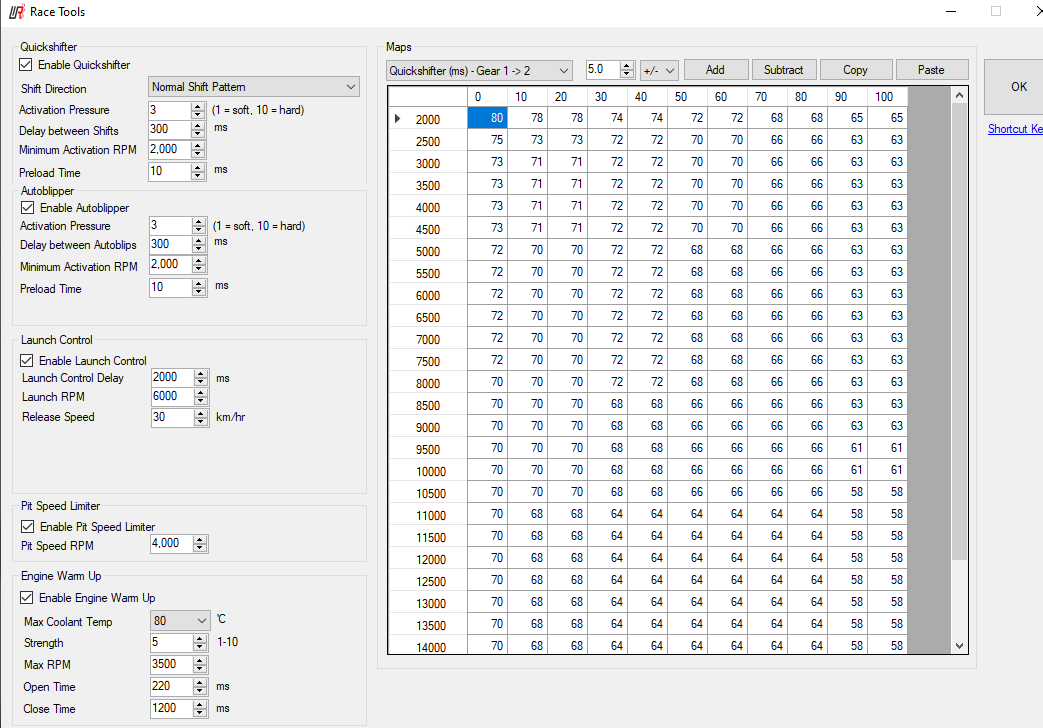Decrease Launch RPM using the down arrow
This screenshot has width=1043, height=728.
click(201, 401)
